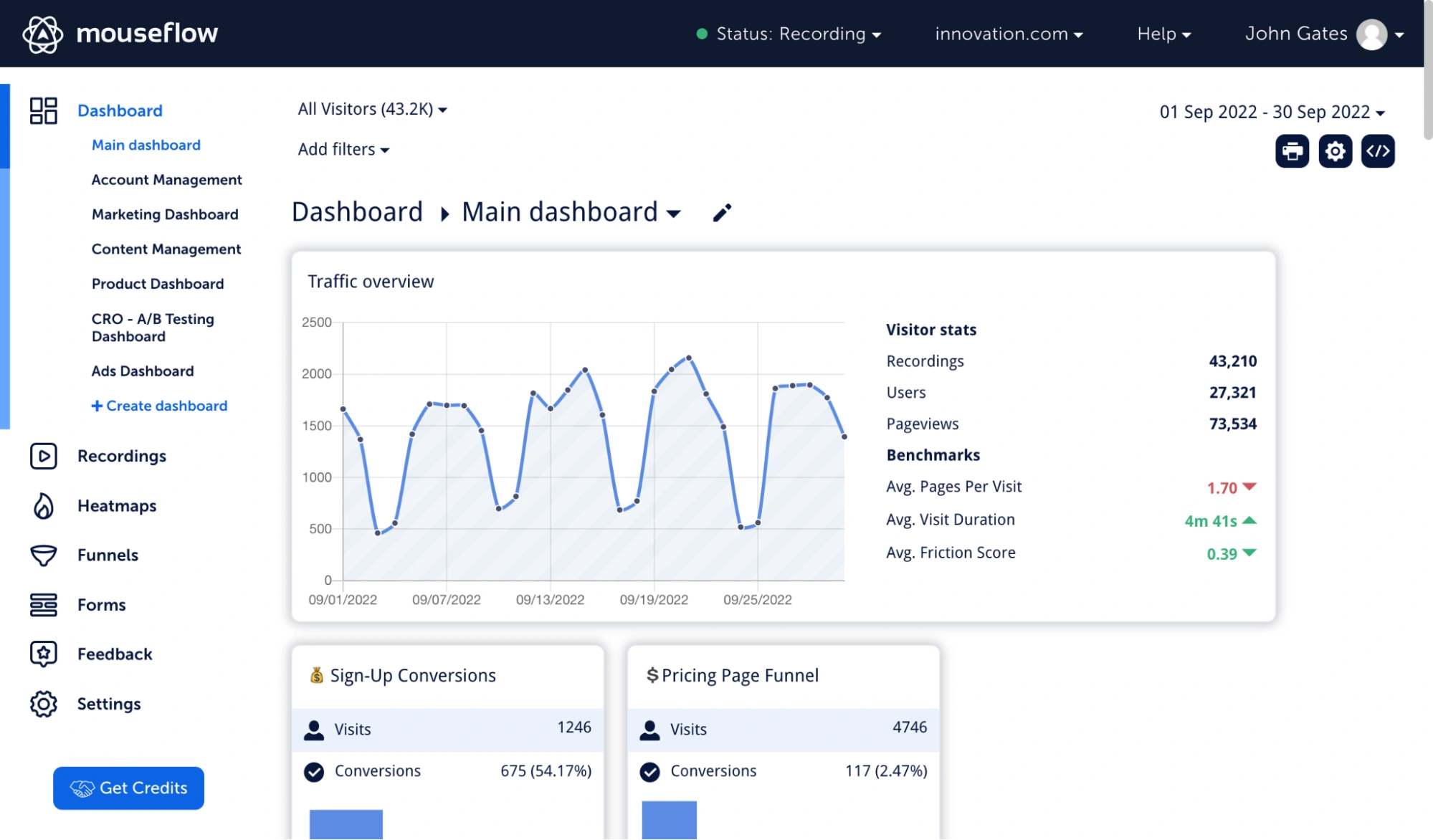This screenshot has width=1433, height=840.
Task: Open the print dashboard icon
Action: point(1292,151)
